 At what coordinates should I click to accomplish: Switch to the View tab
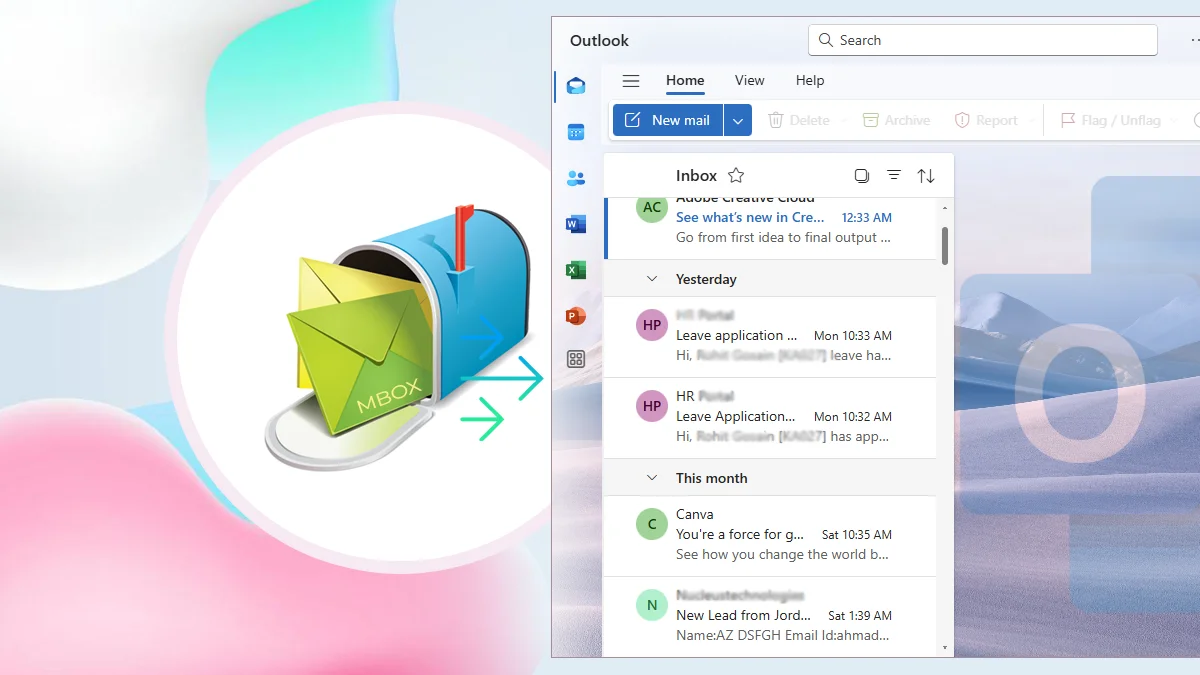pos(749,81)
